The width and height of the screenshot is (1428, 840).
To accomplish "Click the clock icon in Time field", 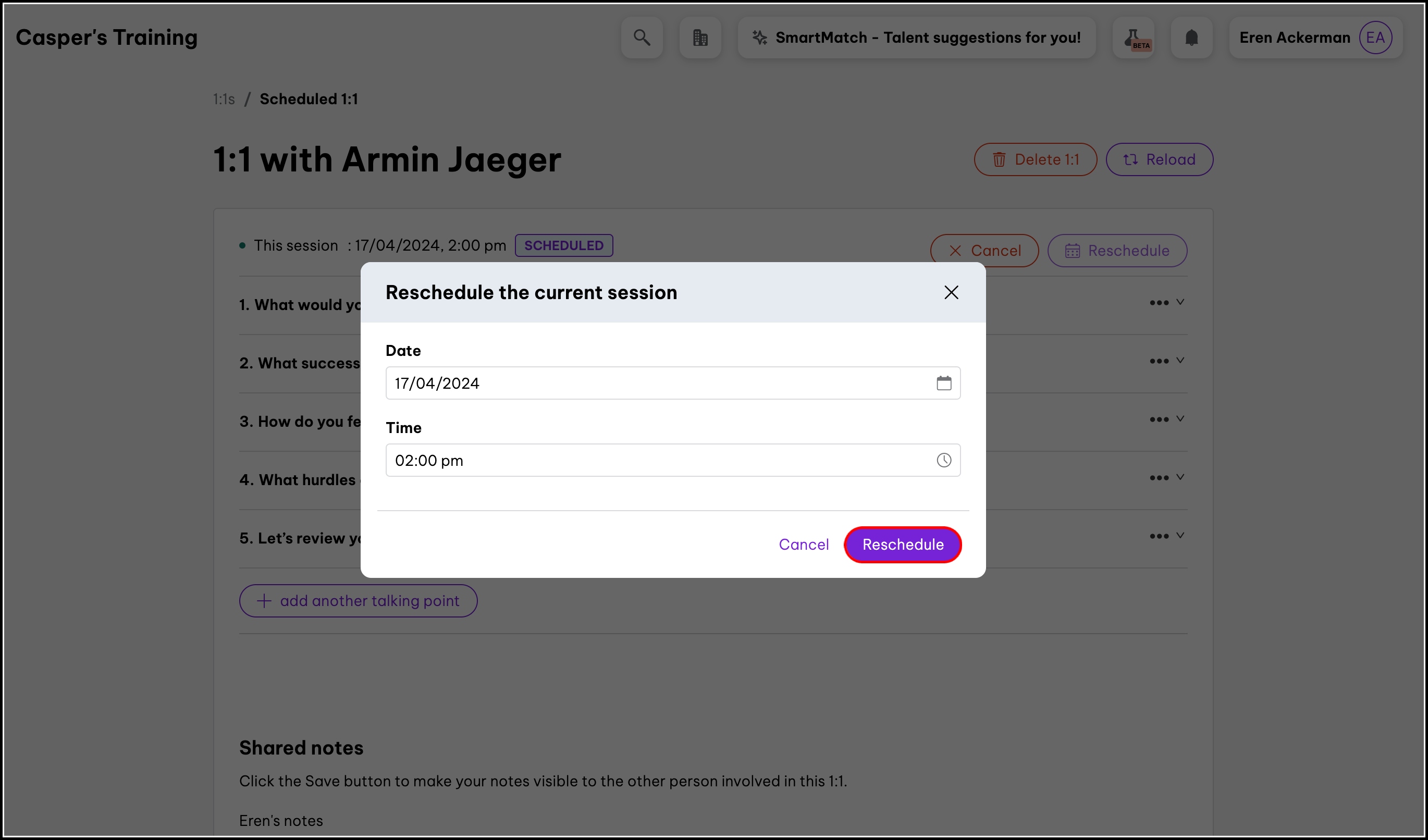I will (x=943, y=460).
